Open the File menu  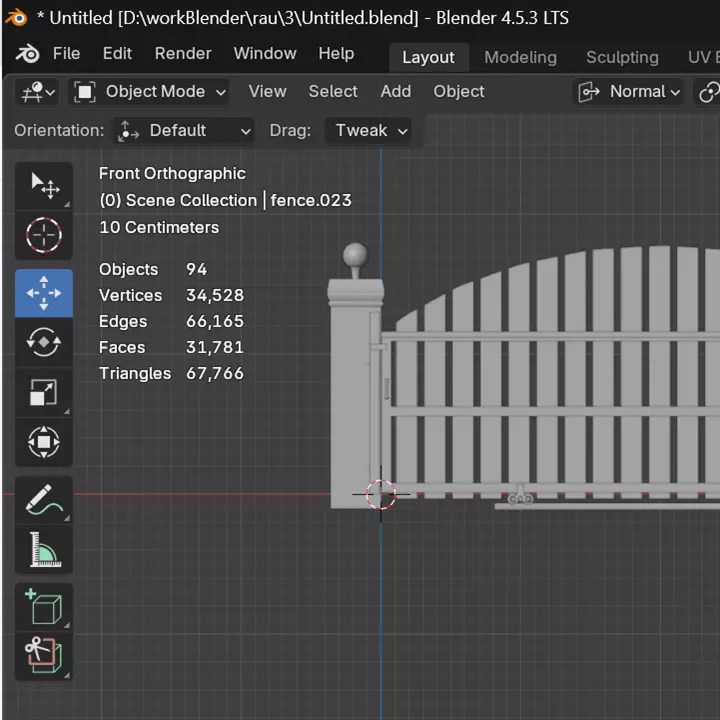66,54
